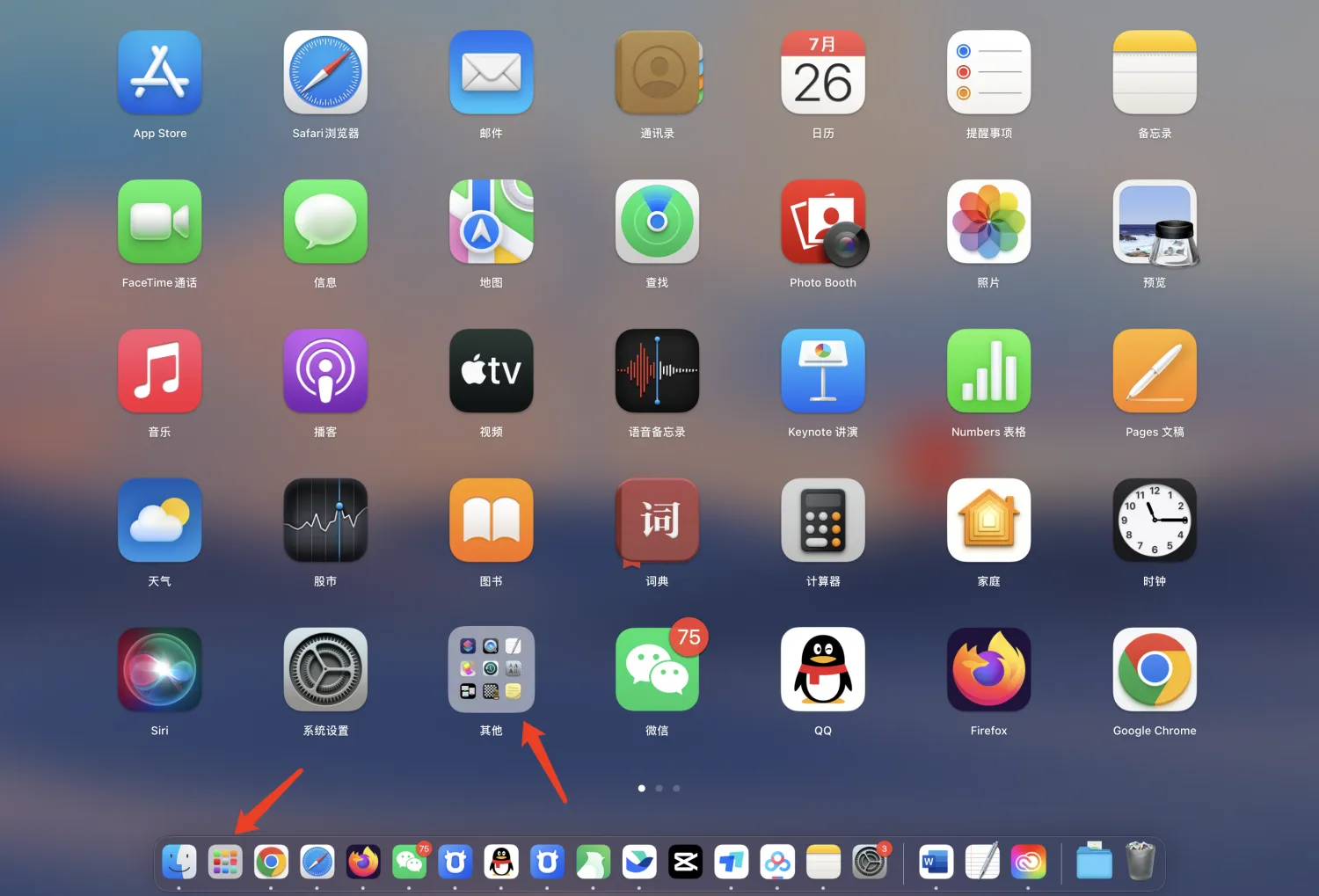Open System Settings gear in the Dock
Viewport: 1319px width, 896px height.
(x=870, y=862)
